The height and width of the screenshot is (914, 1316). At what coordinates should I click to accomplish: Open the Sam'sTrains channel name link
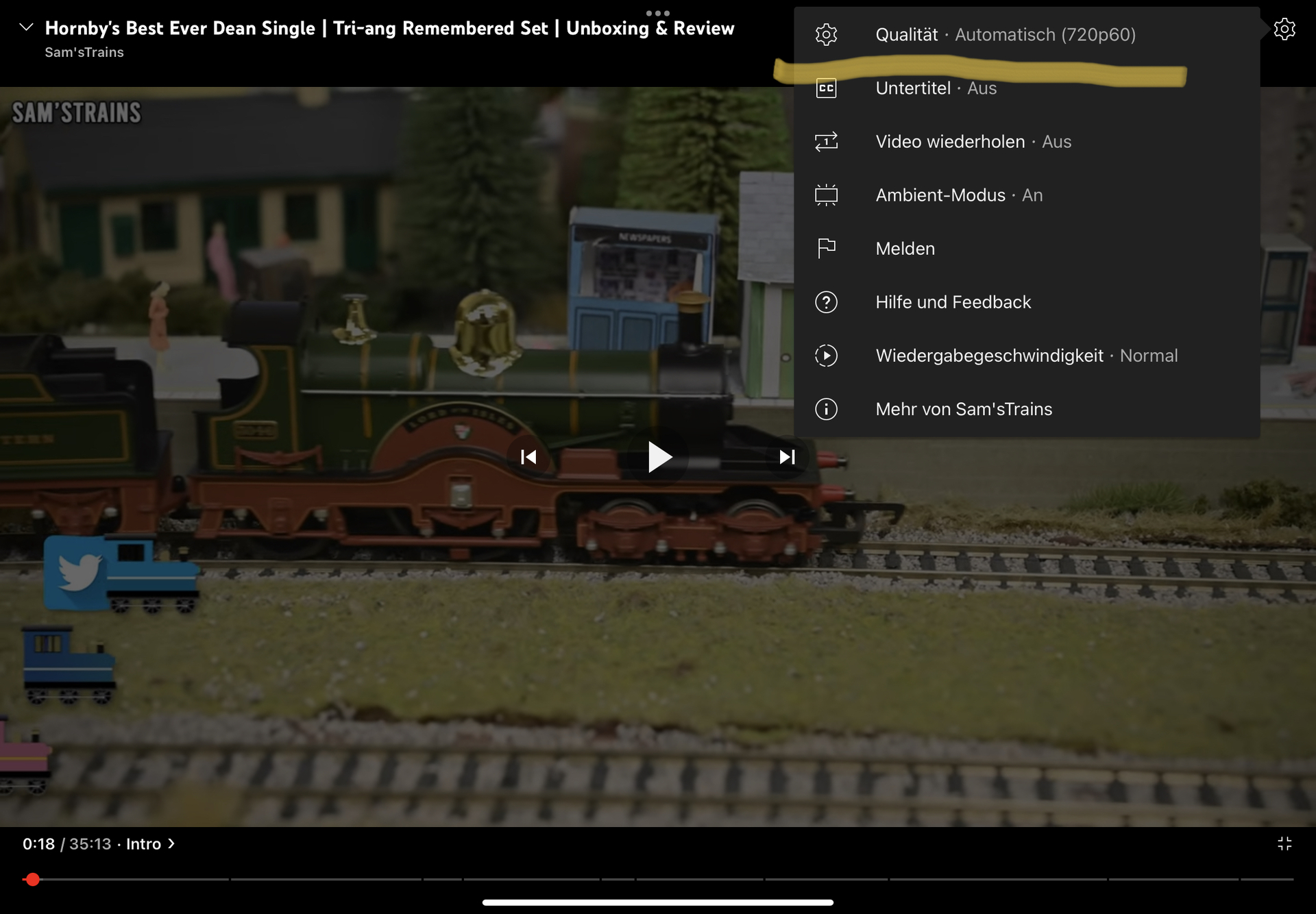[x=84, y=53]
